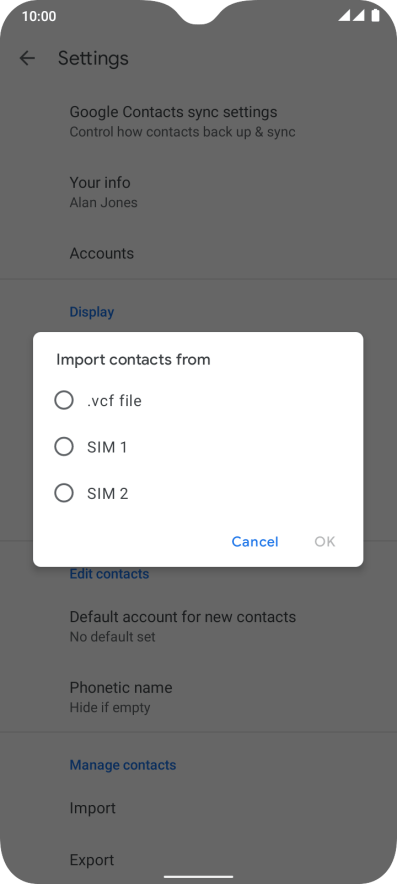Open Google Contacts sync settings
The height and width of the screenshot is (884, 397).
[x=198, y=121]
